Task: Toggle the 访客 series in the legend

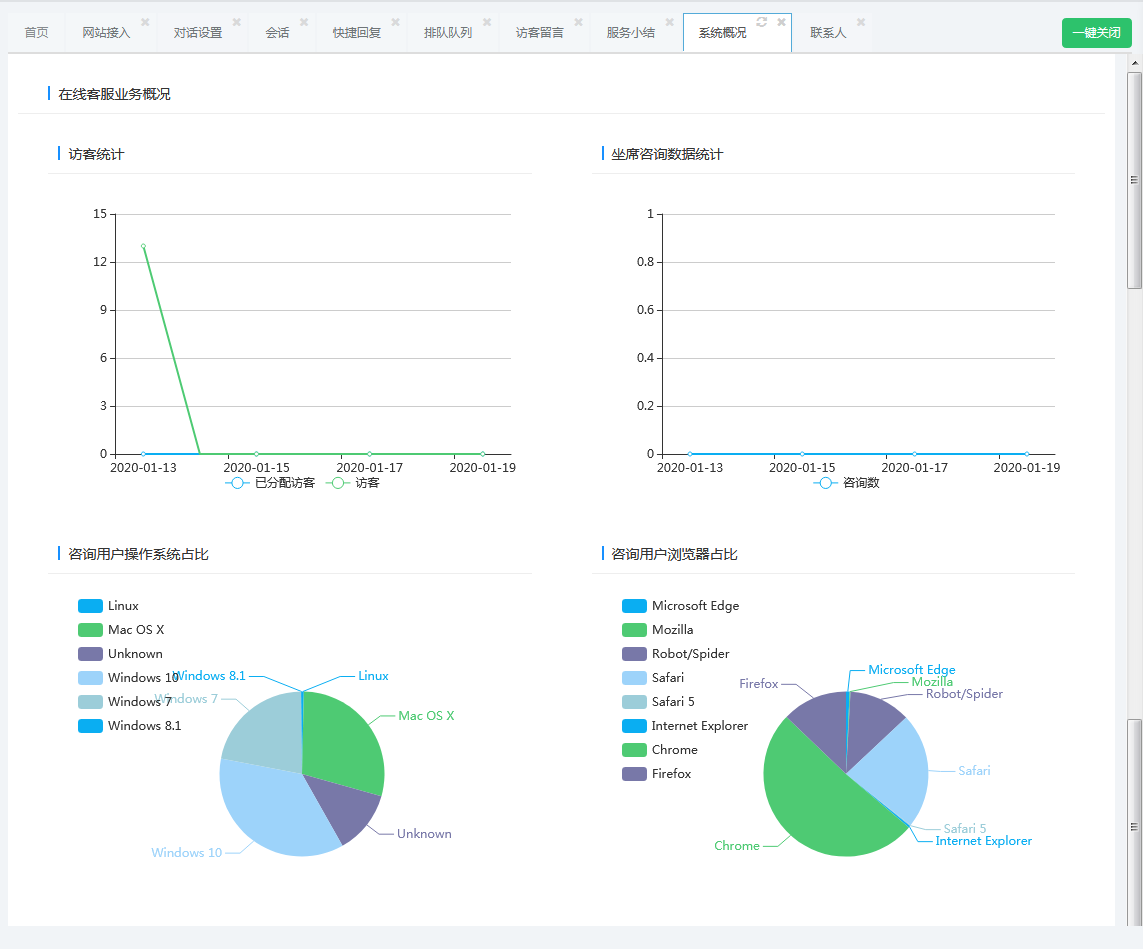Action: [354, 483]
